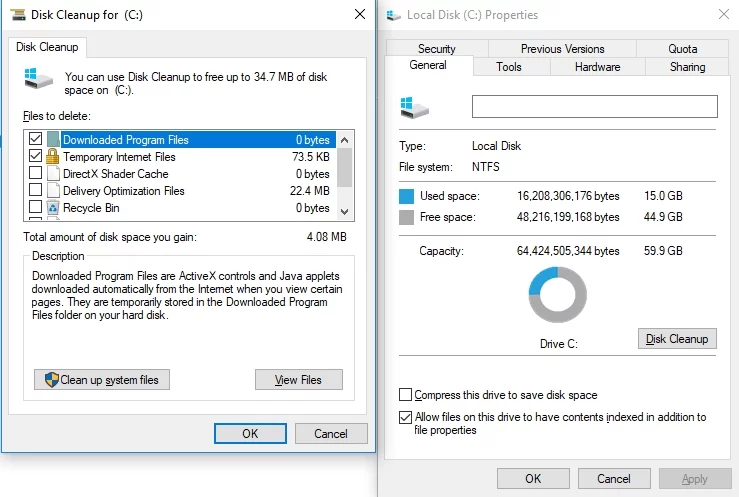
Task: Click the View Files button
Action: click(298, 380)
